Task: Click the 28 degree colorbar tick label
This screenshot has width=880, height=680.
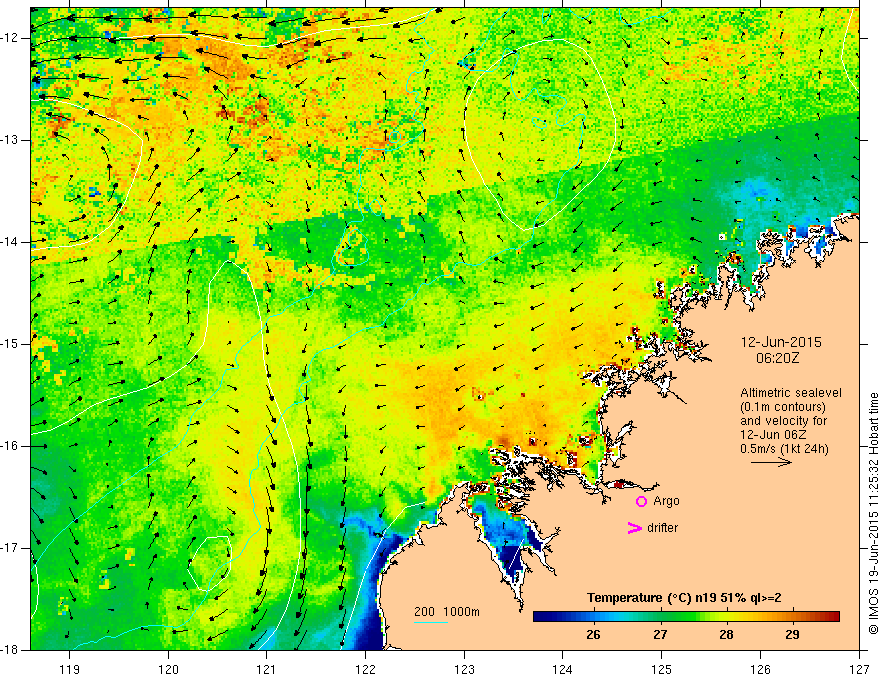Action: pyautogui.click(x=726, y=635)
